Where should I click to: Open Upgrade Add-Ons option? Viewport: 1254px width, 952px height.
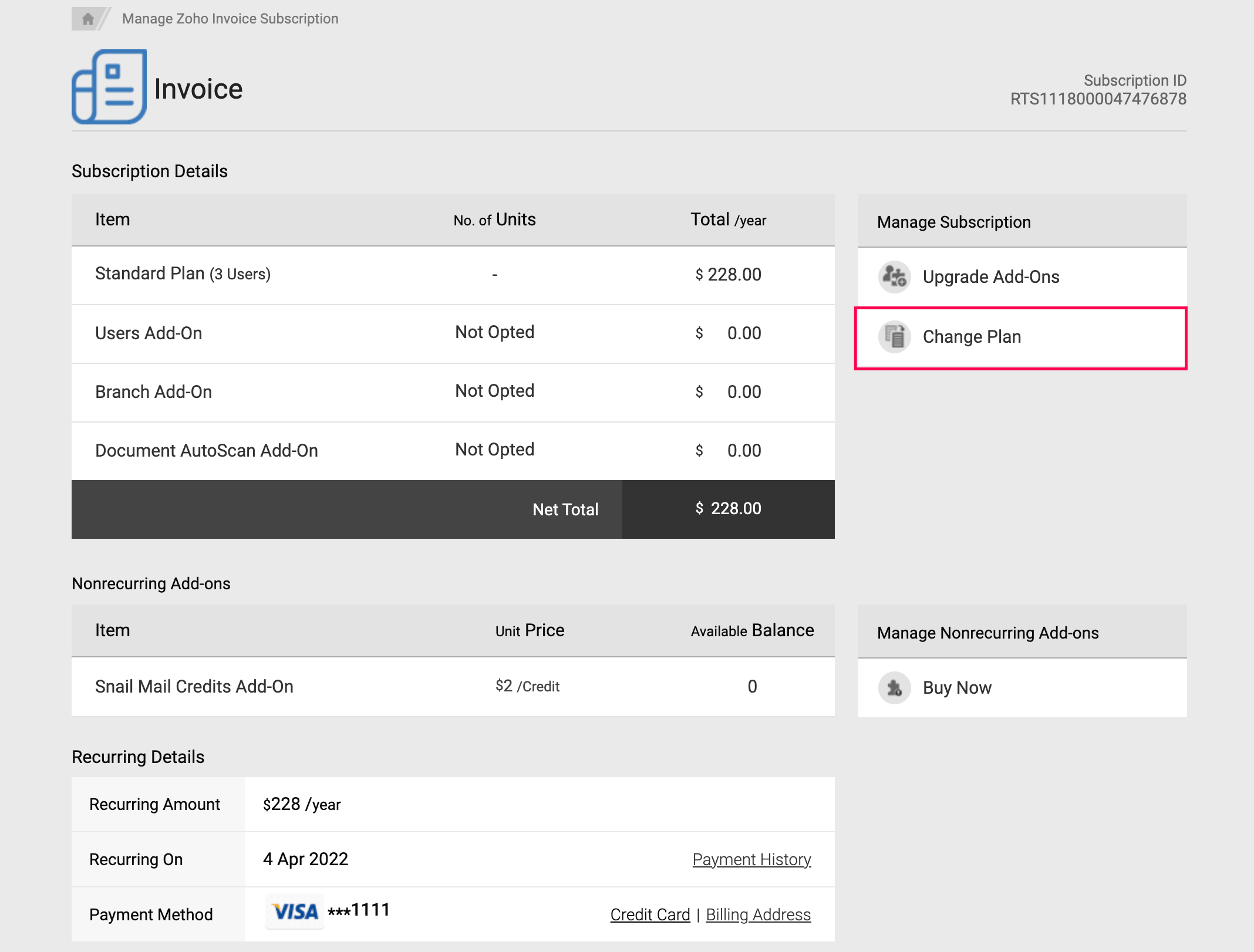[x=990, y=276]
